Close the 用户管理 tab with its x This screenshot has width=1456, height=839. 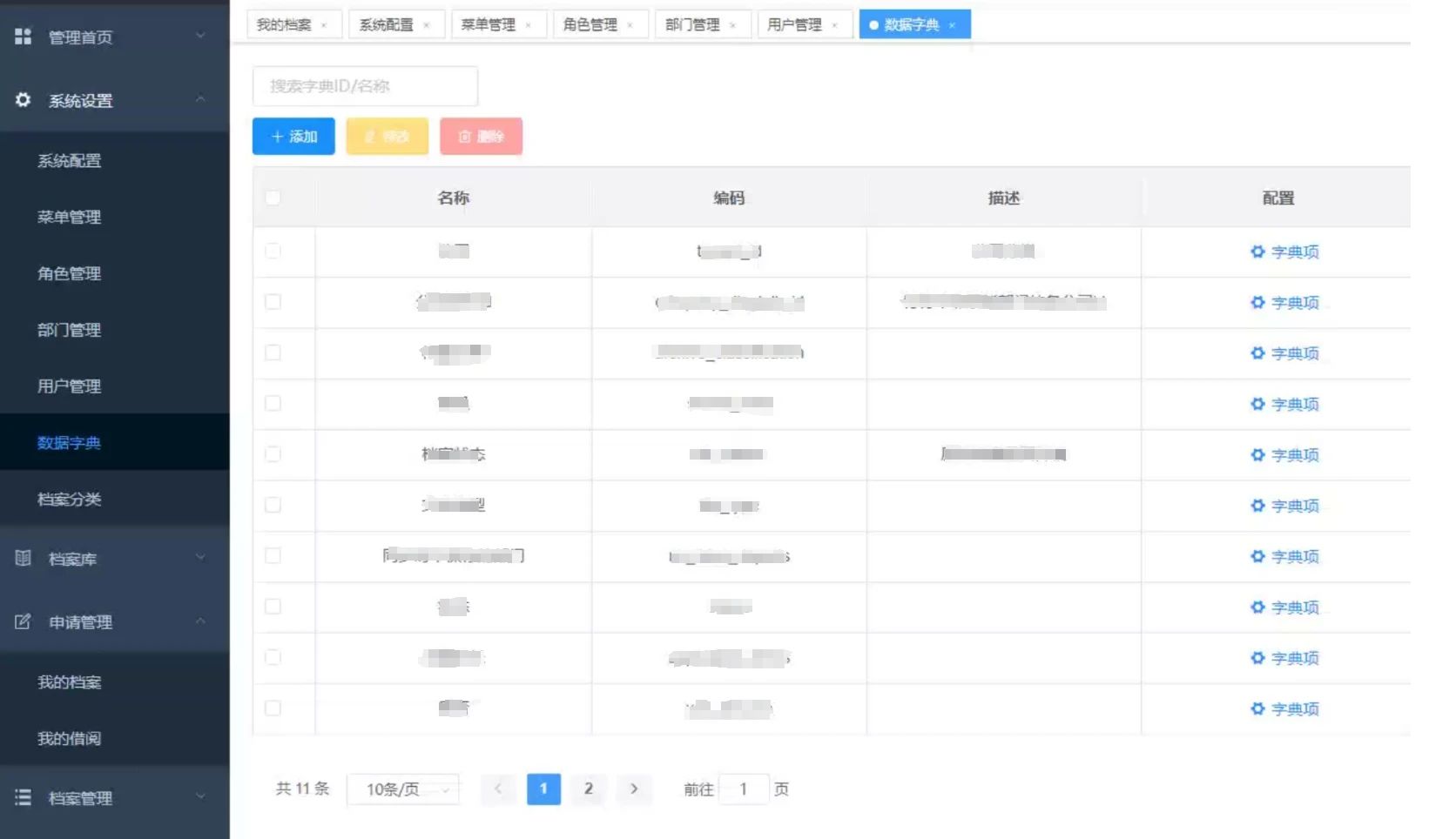tap(834, 25)
